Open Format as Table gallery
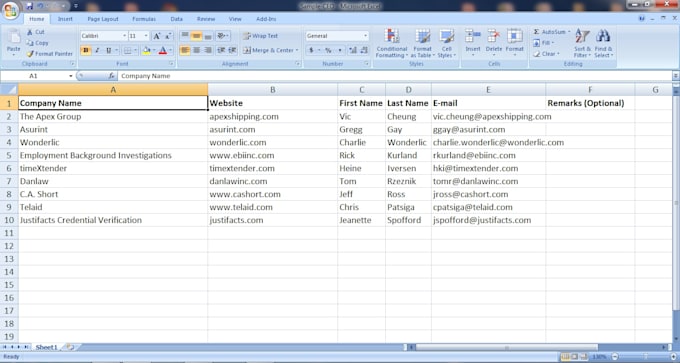 click(x=422, y=43)
